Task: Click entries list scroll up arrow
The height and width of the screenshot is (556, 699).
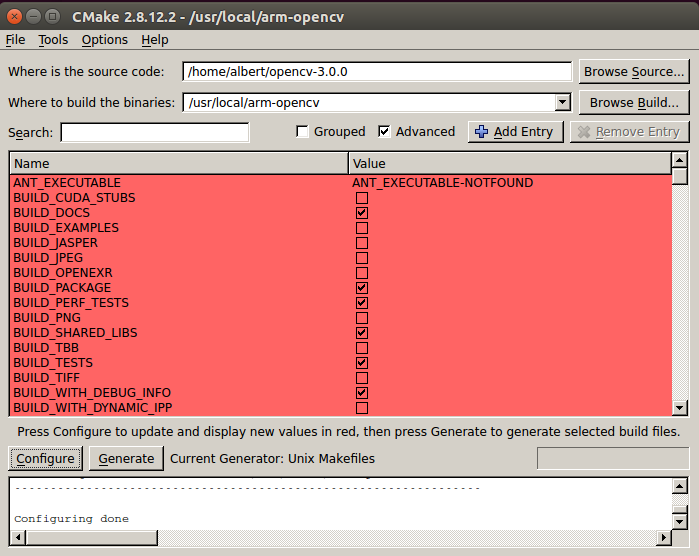Action: [679, 160]
